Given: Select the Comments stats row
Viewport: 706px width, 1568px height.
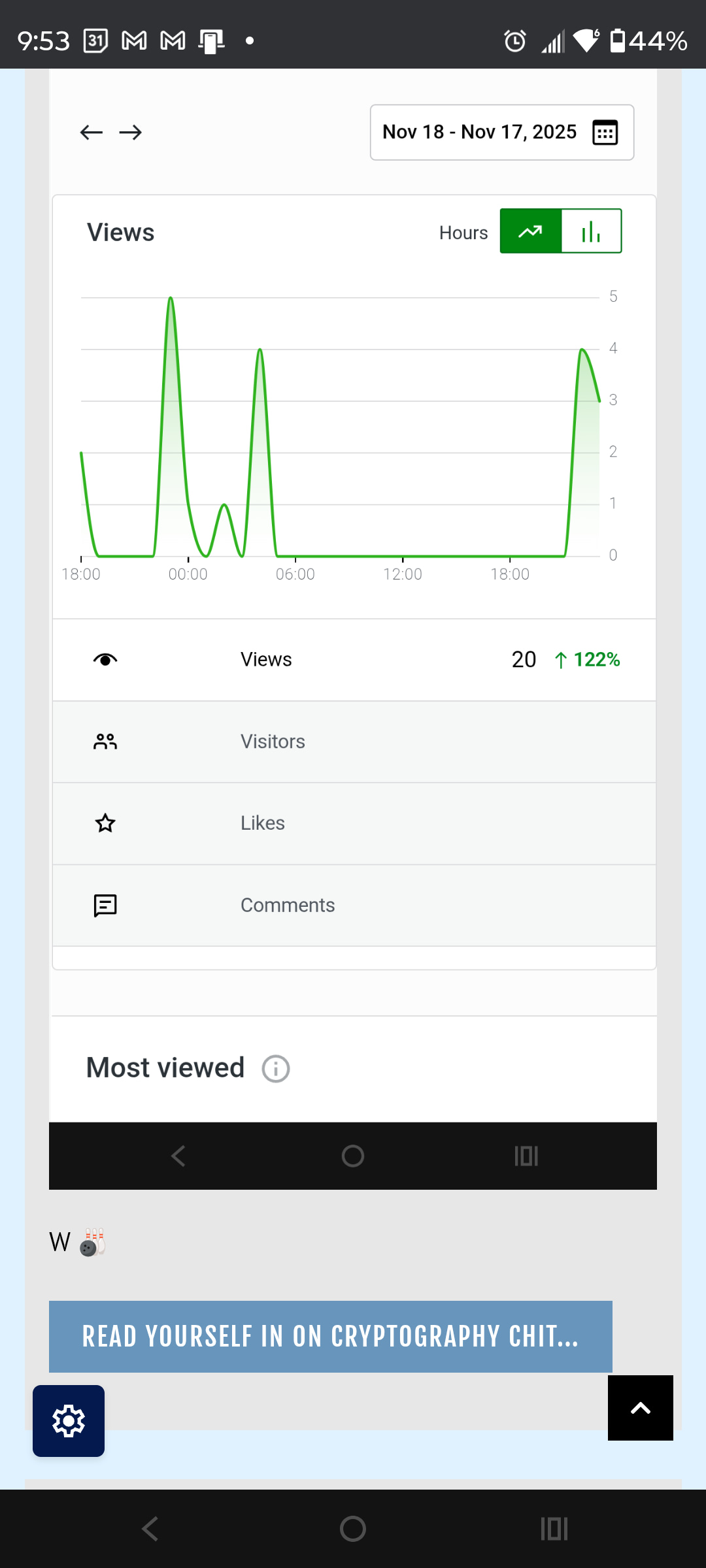Looking at the screenshot, I should [354, 906].
